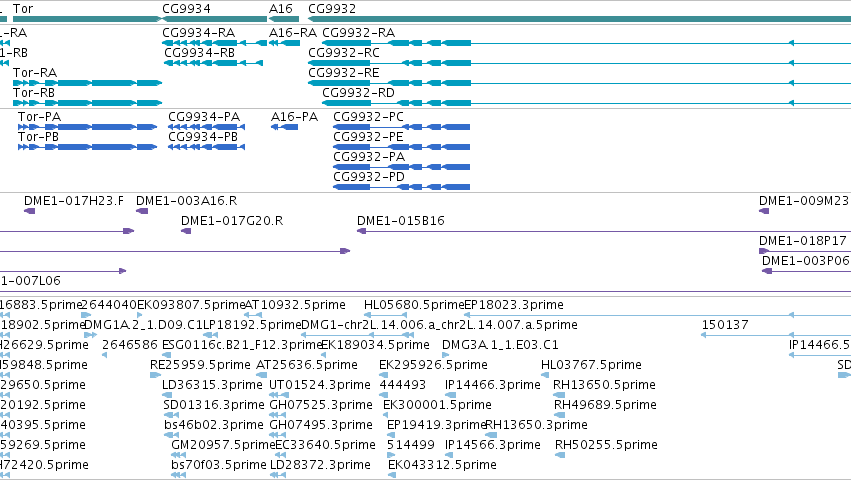Click EST EK295926.5prime
Image resolution: width=851 pixels, height=480 pixels.
(434, 365)
